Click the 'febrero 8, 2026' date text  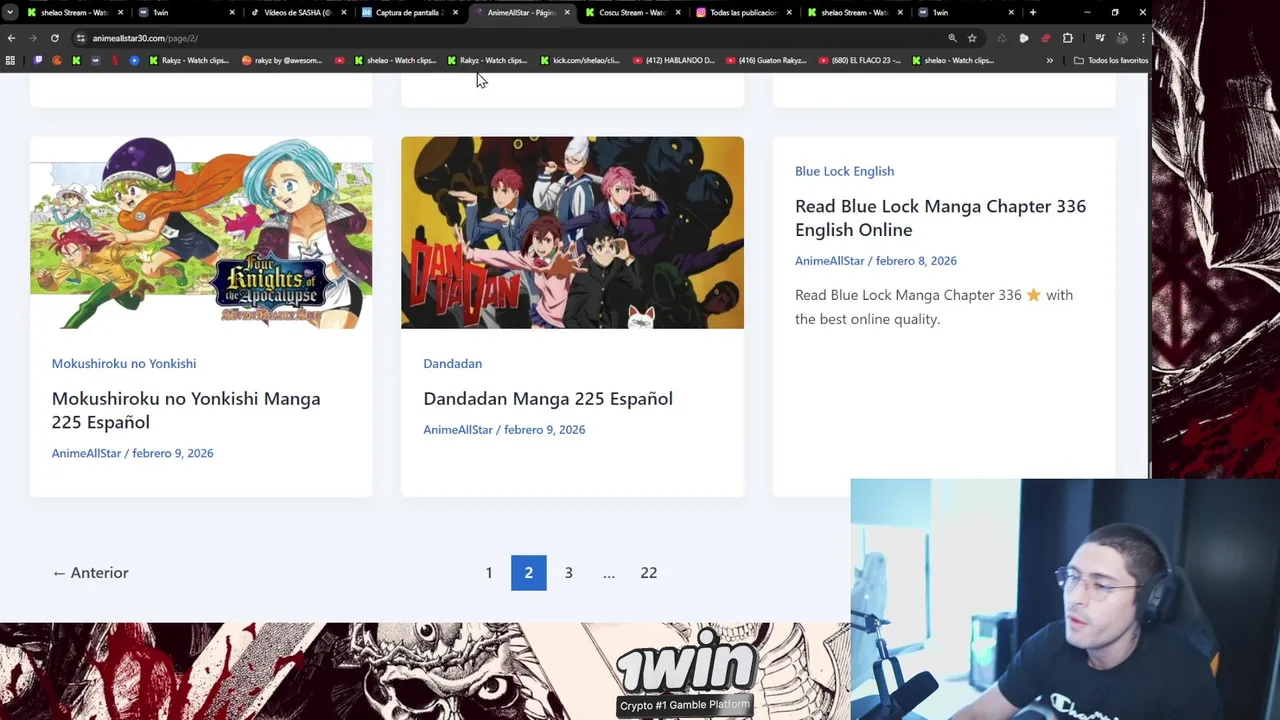pyautogui.click(x=916, y=260)
